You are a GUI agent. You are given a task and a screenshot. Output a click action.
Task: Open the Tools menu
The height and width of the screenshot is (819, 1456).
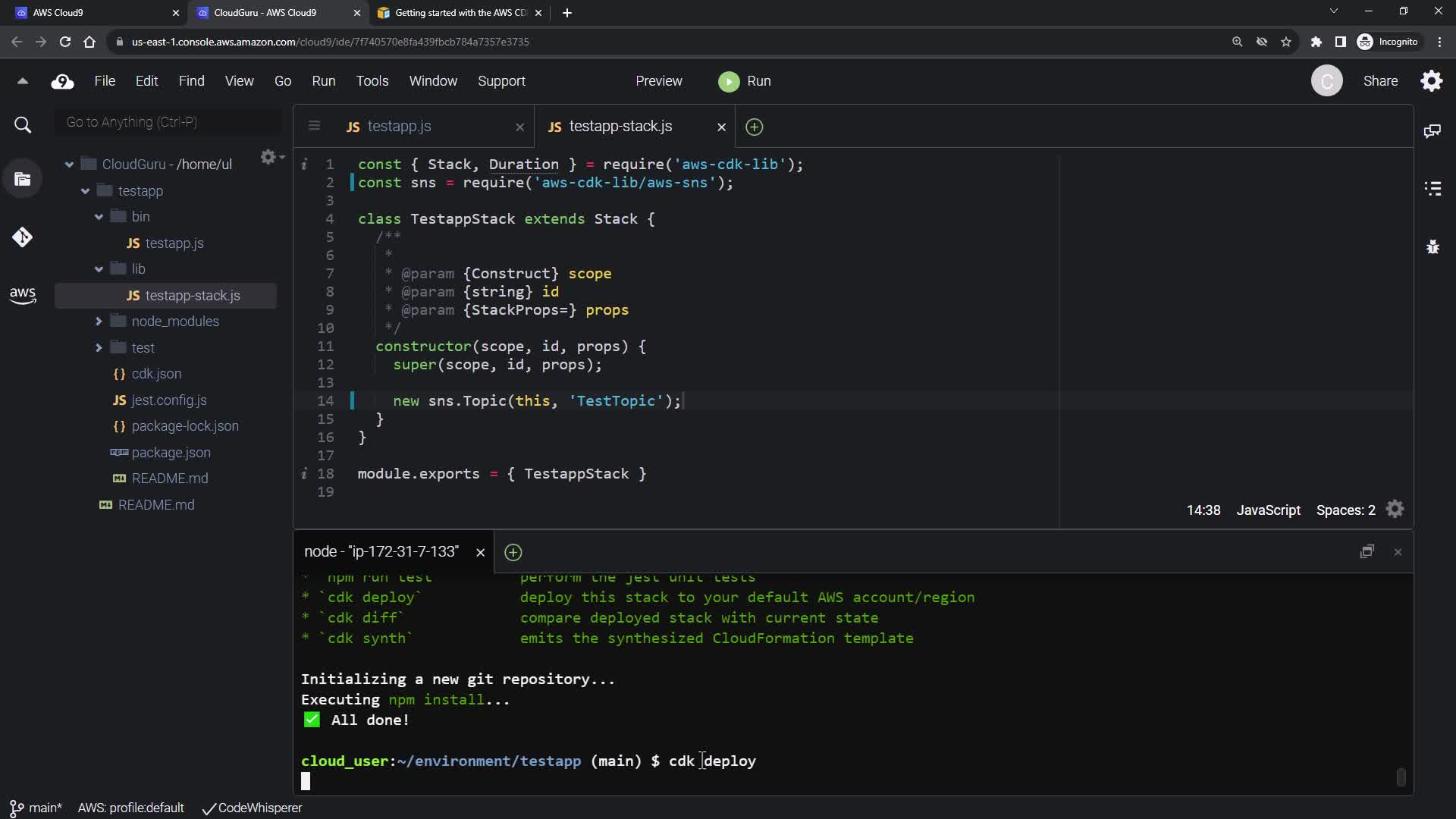[x=372, y=81]
